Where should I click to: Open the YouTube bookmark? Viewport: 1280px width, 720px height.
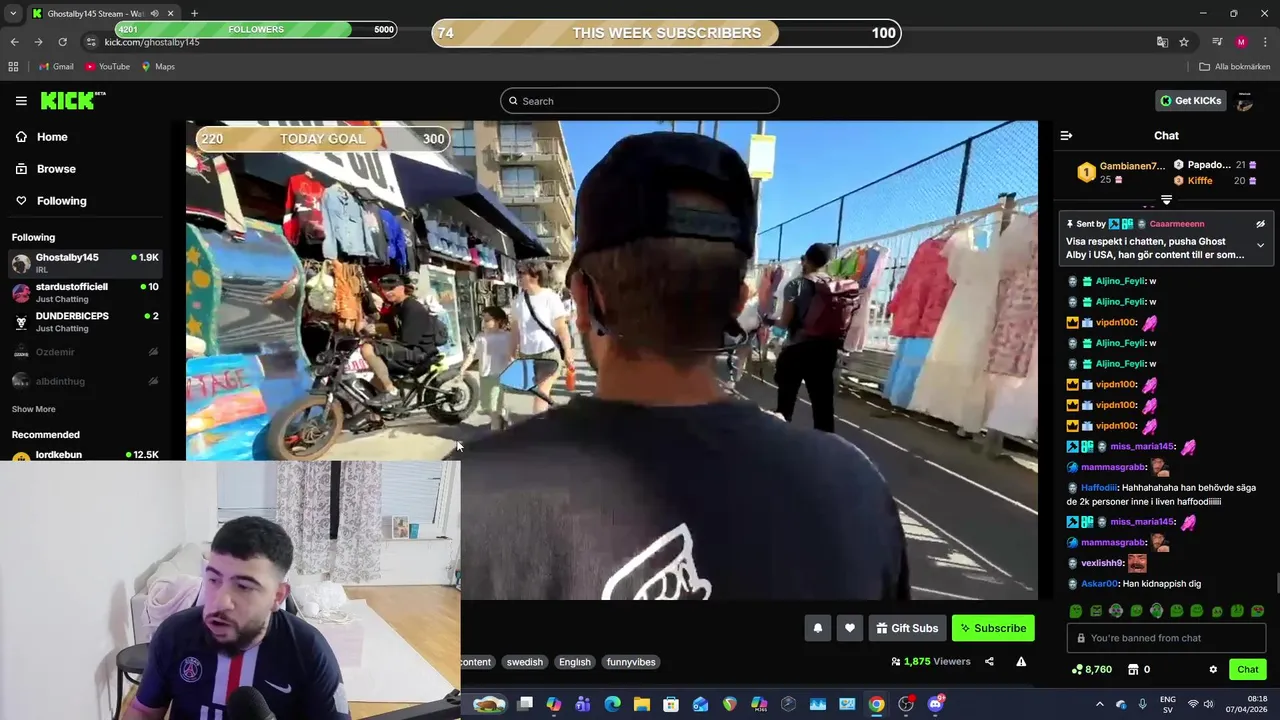(x=107, y=66)
